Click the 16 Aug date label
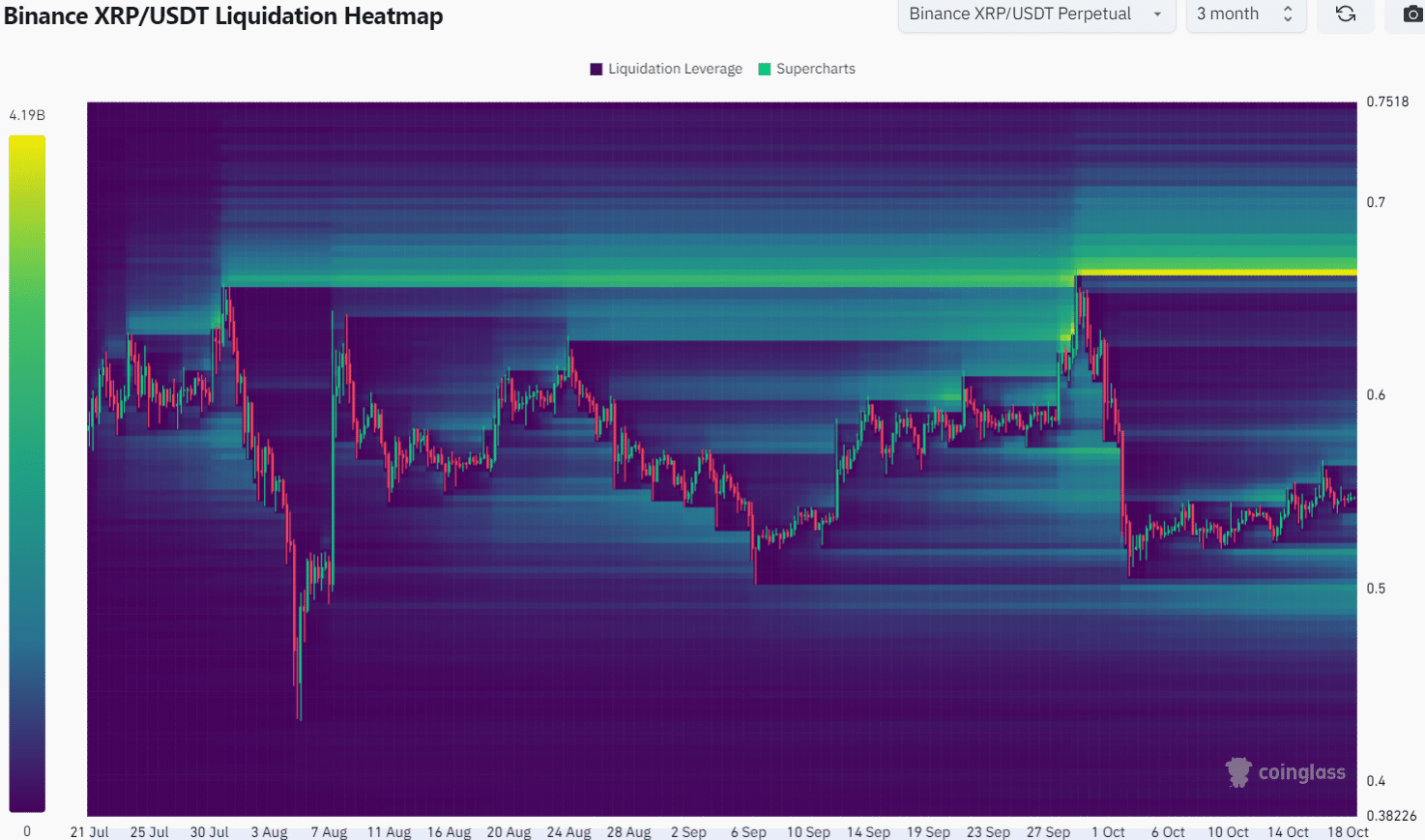The image size is (1425, 840). tap(449, 831)
